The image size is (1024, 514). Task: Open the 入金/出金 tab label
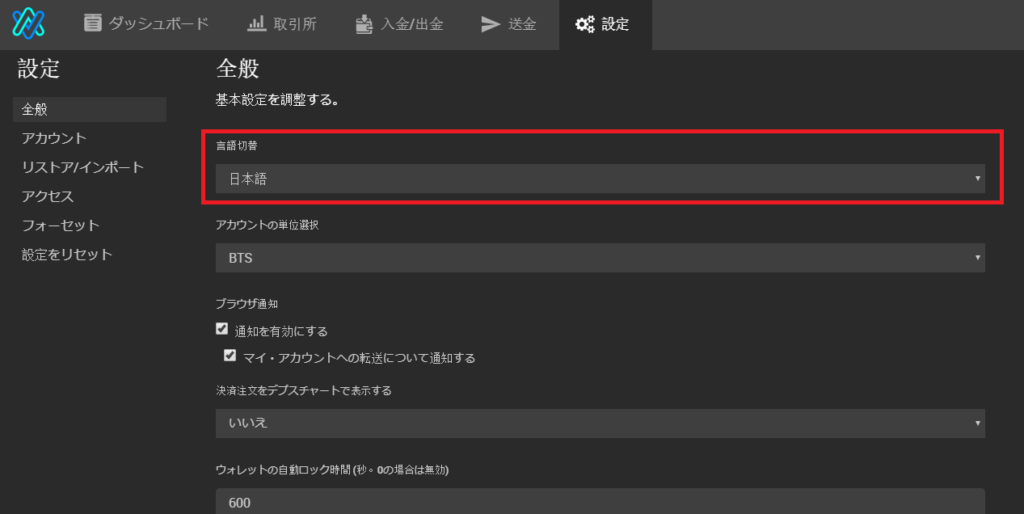[x=411, y=24]
